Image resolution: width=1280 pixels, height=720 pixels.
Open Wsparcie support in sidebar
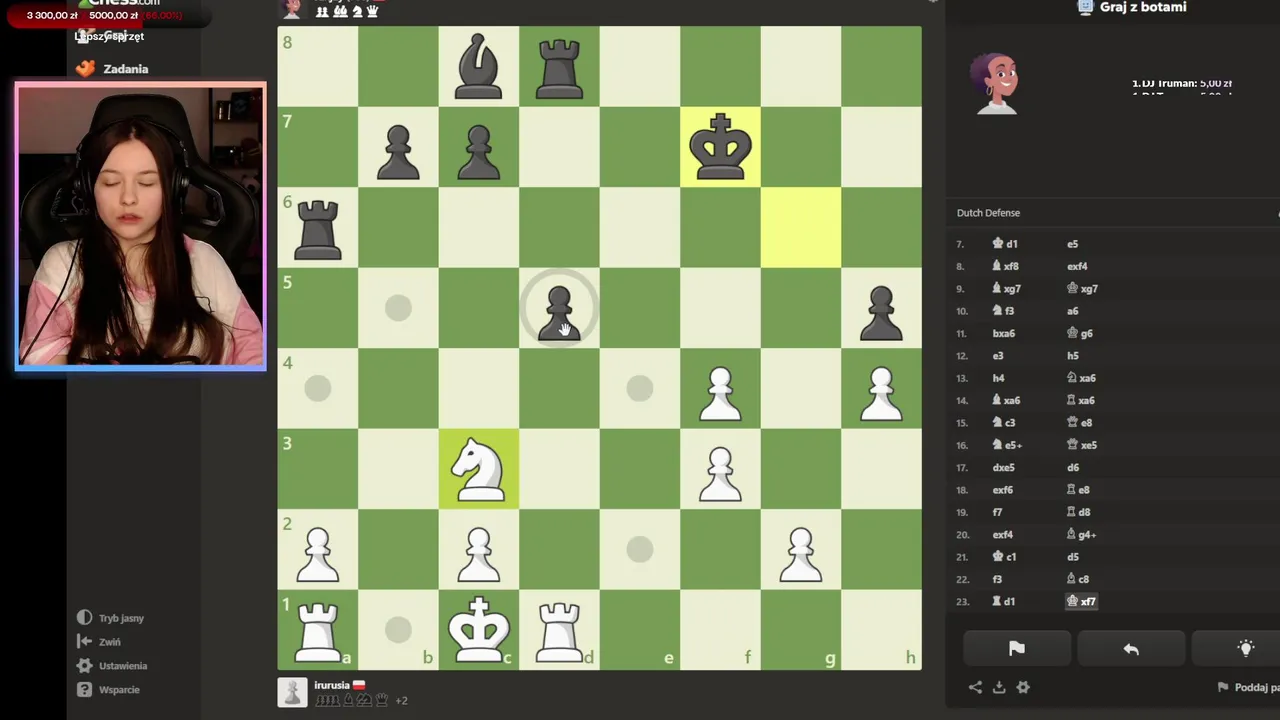pyautogui.click(x=108, y=690)
